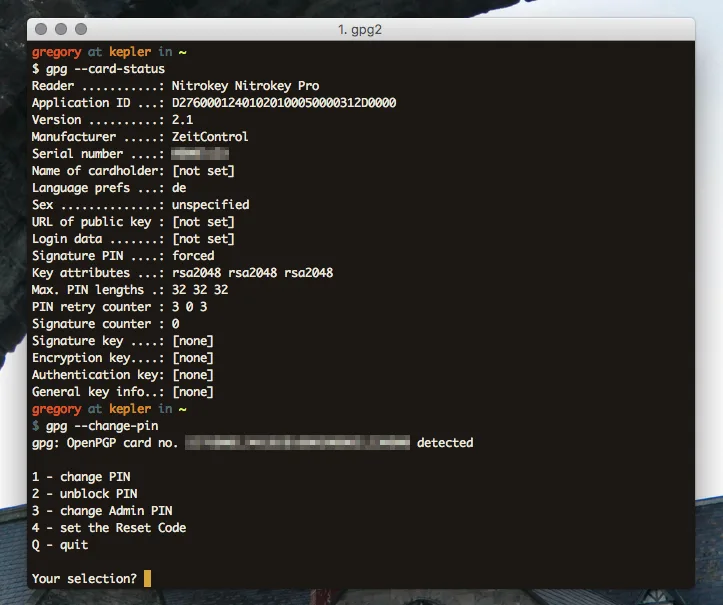The height and width of the screenshot is (605, 723).
Task: Select the '3 - change Admin PIN' line
Action: 102,511
